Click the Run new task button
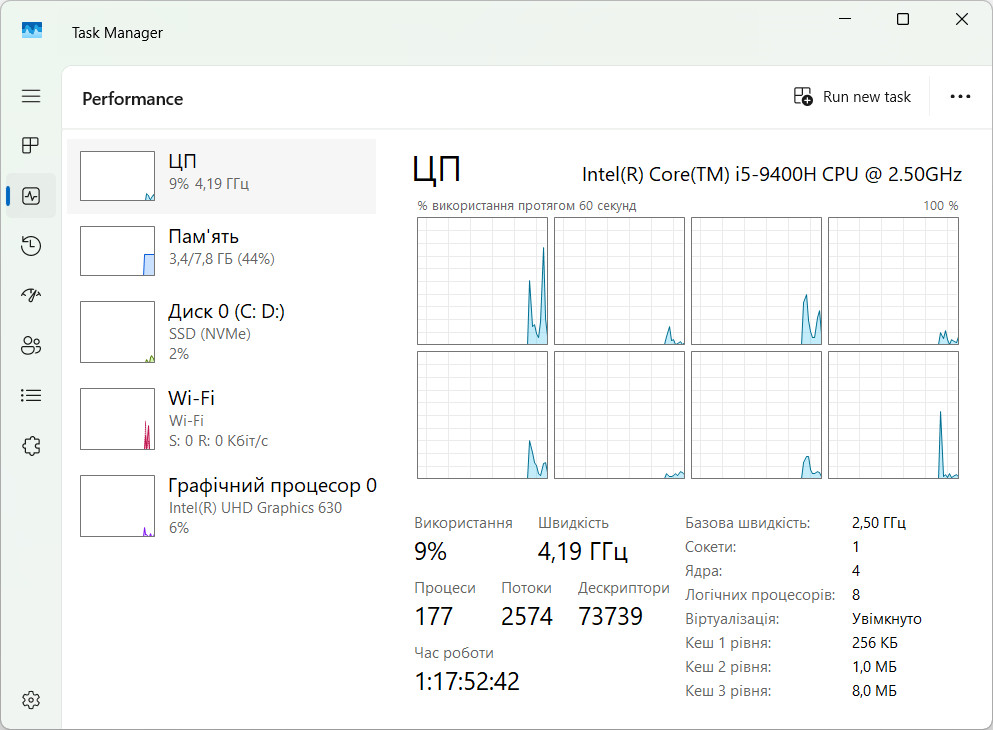 (853, 97)
